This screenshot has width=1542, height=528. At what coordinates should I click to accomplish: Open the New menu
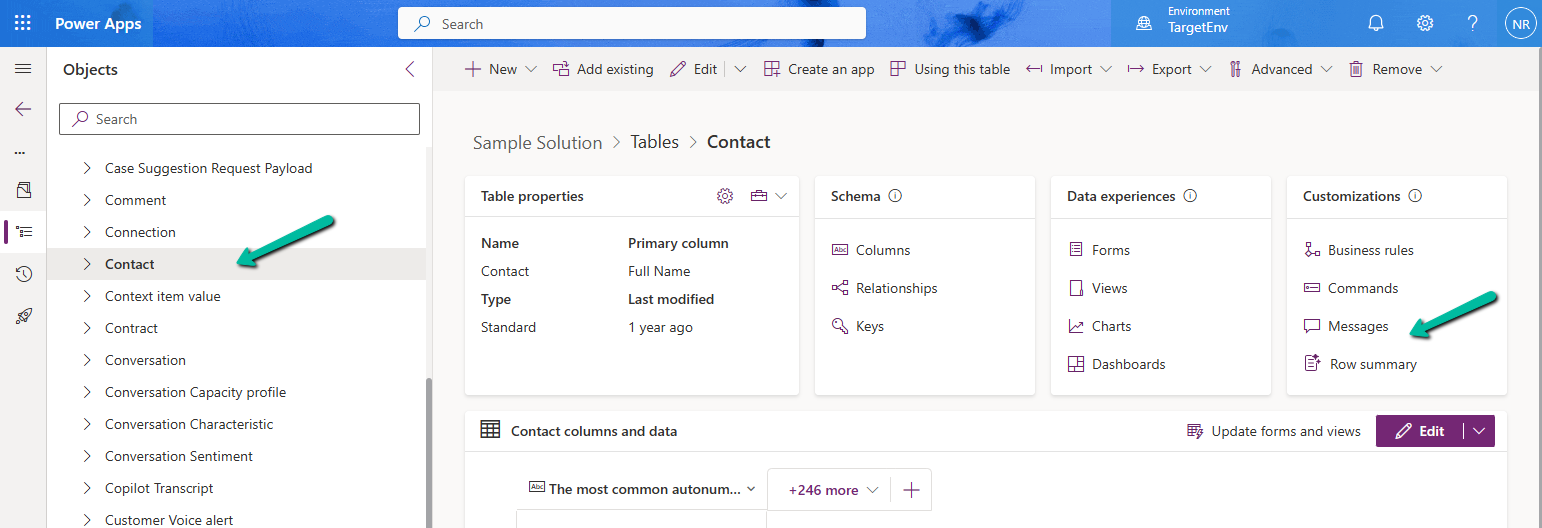tap(501, 69)
